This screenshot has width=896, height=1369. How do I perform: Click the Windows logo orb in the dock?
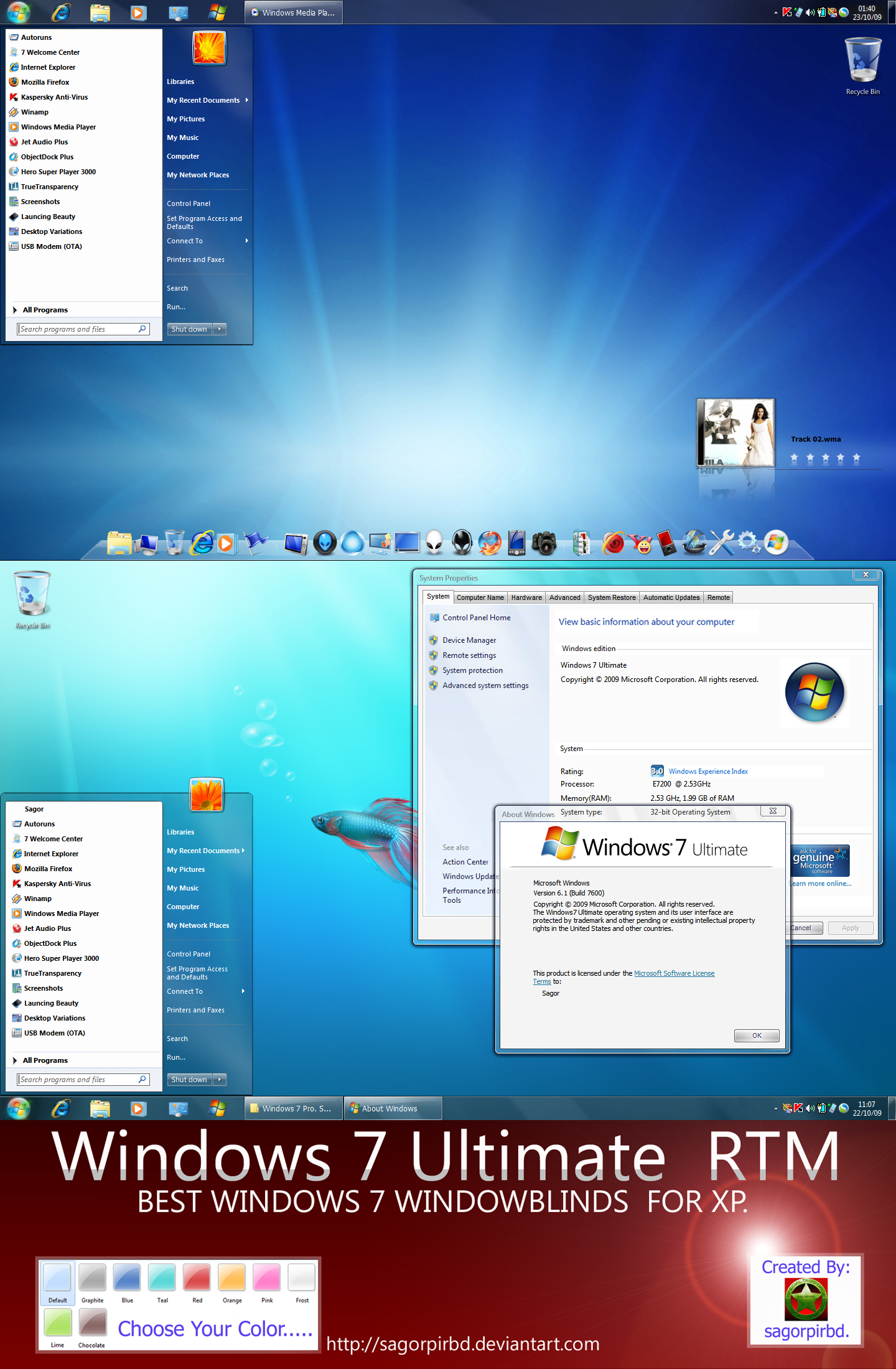click(x=776, y=543)
